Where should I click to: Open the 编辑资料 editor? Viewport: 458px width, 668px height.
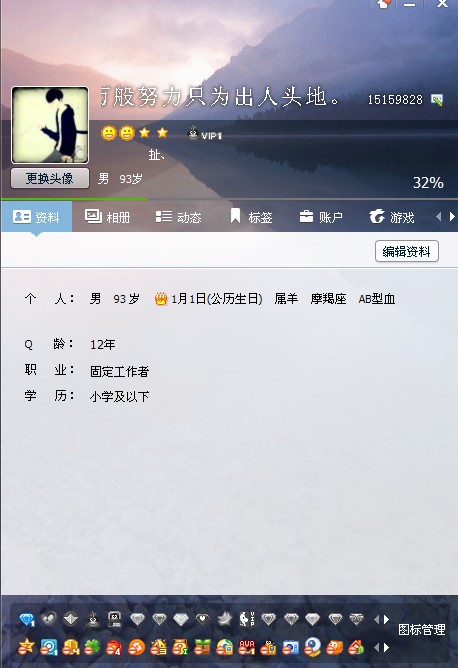tap(406, 251)
